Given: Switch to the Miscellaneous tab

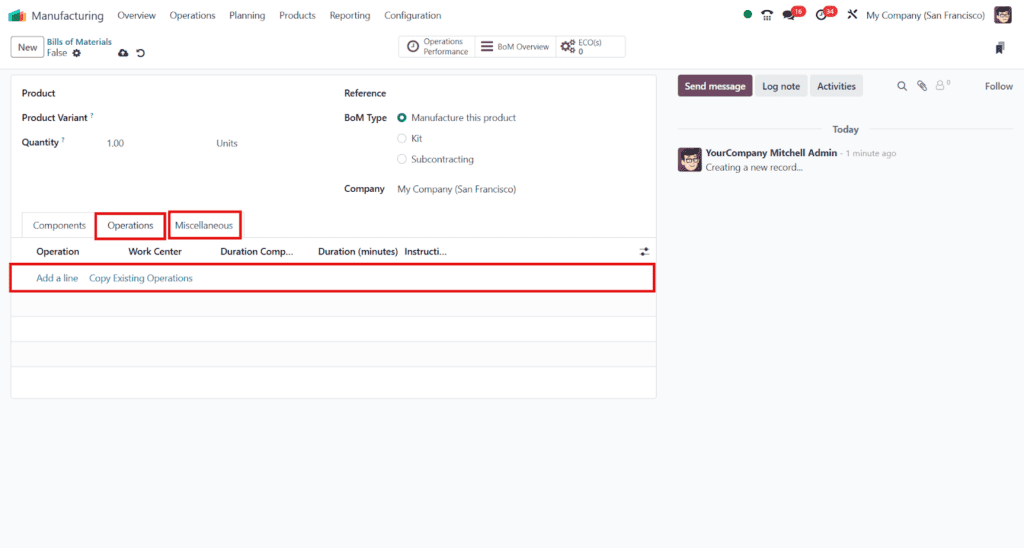Looking at the screenshot, I should point(204,225).
